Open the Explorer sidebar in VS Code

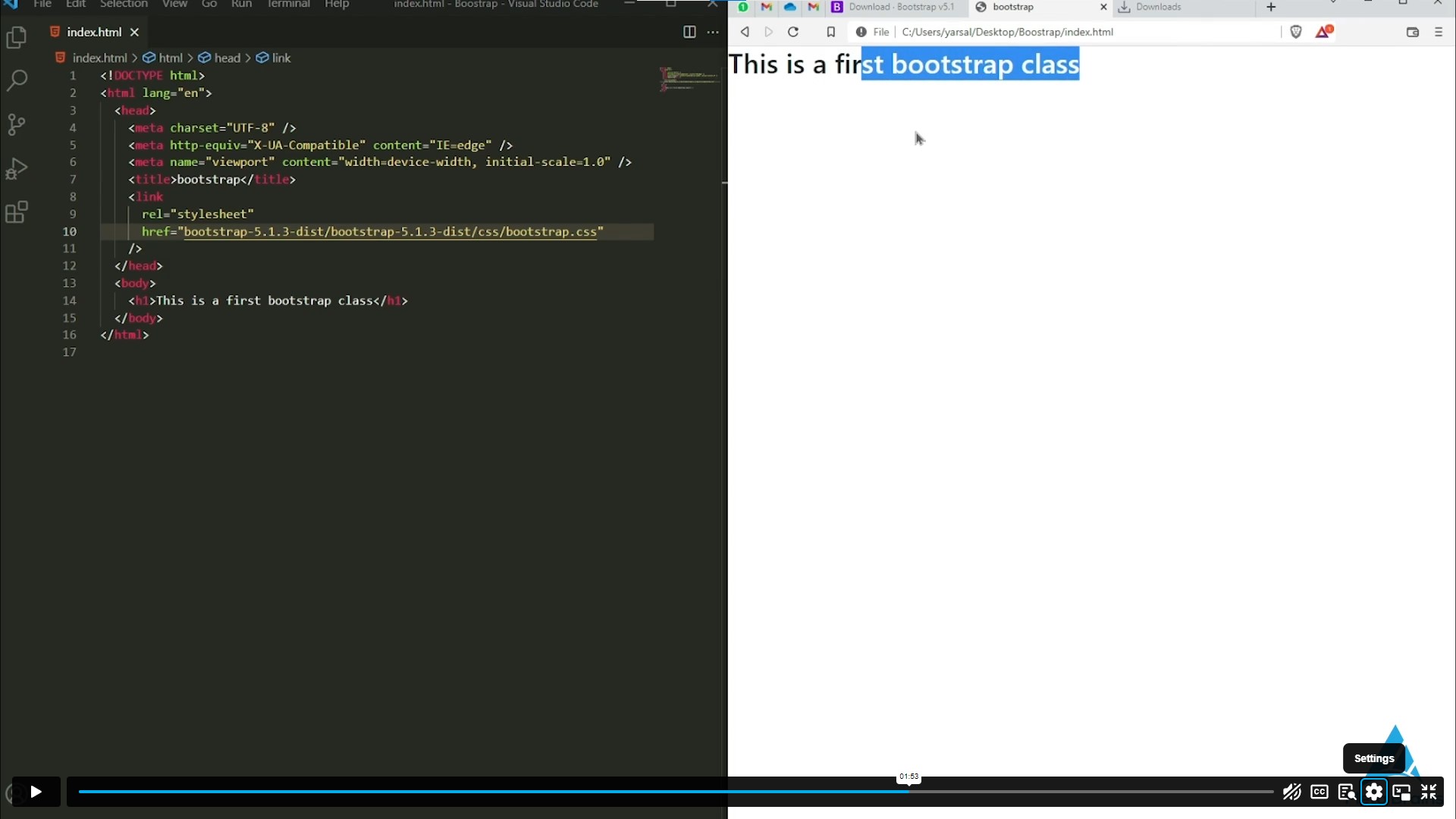click(16, 36)
